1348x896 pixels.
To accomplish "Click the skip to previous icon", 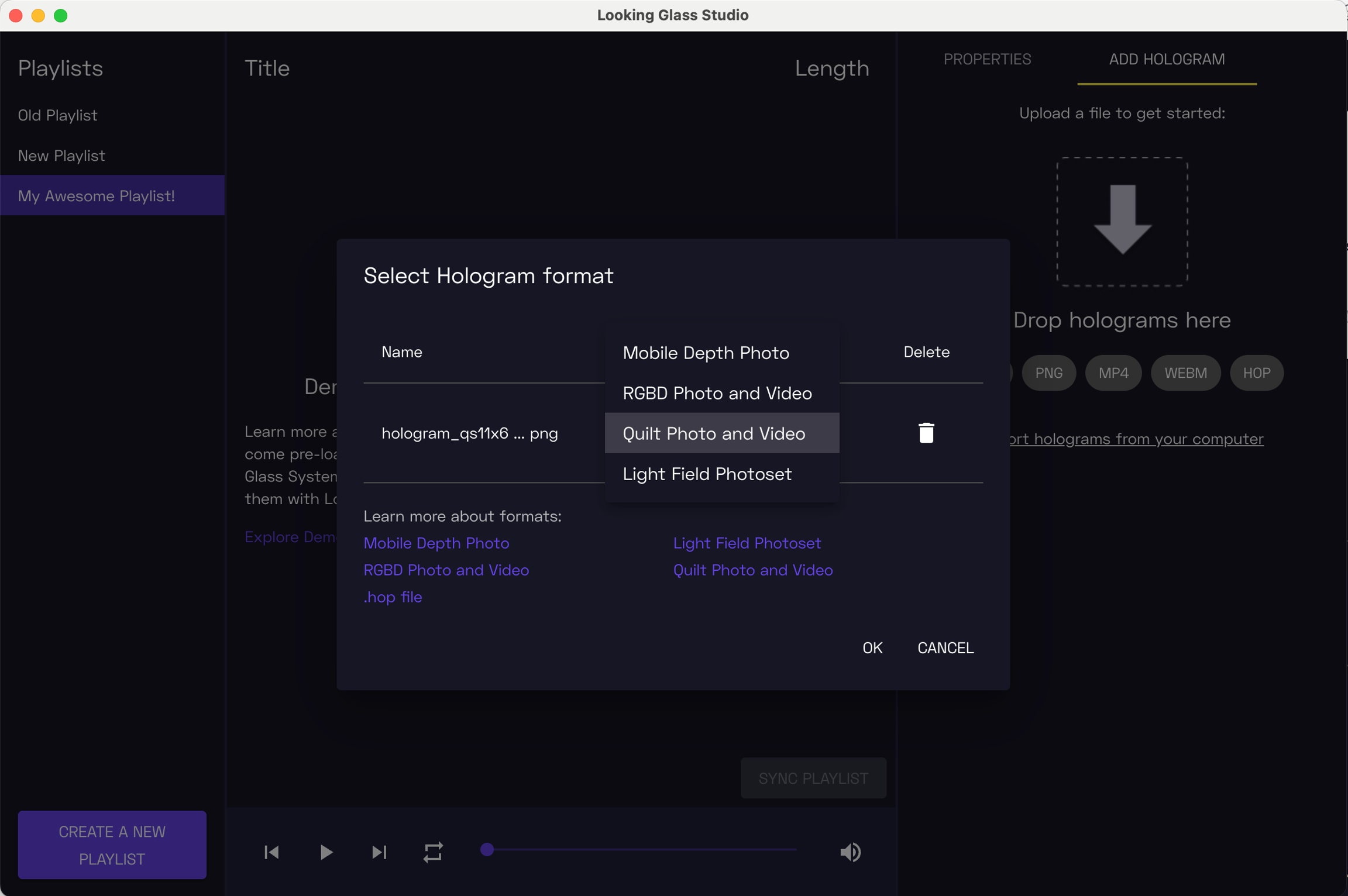I will pos(271,852).
